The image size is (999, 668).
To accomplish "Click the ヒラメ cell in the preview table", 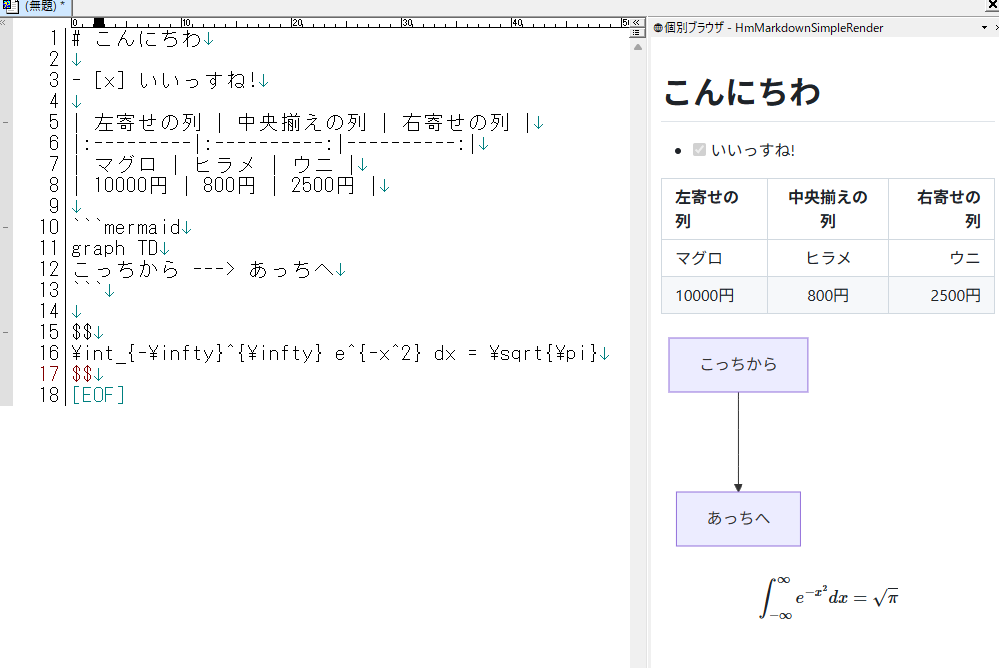I will tap(828, 258).
